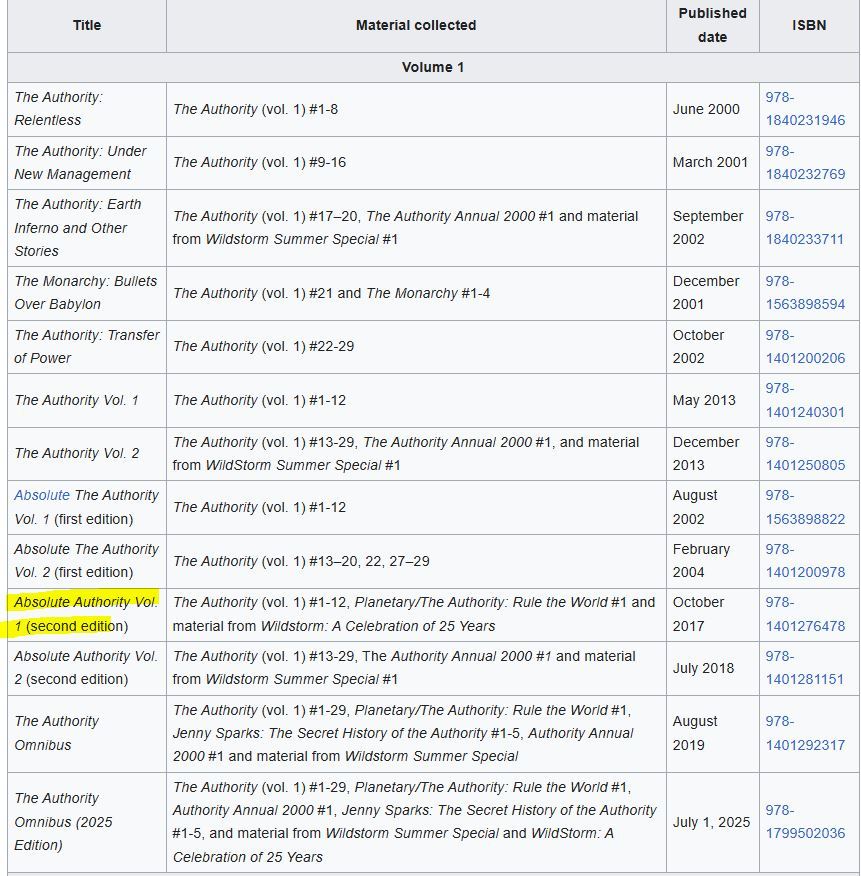Click the "Material collected" column header
861x876 pixels.
click(x=416, y=25)
